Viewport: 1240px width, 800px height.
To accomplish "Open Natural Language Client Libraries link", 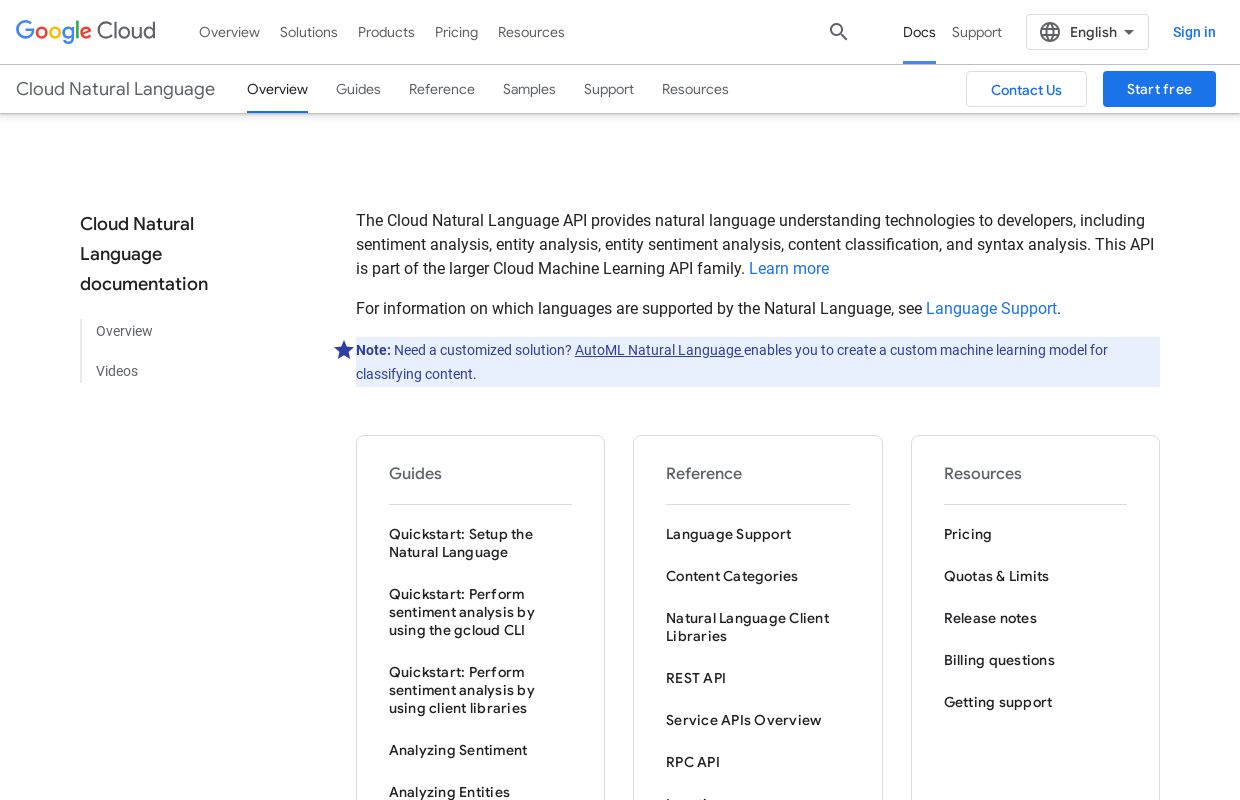I will pos(747,627).
